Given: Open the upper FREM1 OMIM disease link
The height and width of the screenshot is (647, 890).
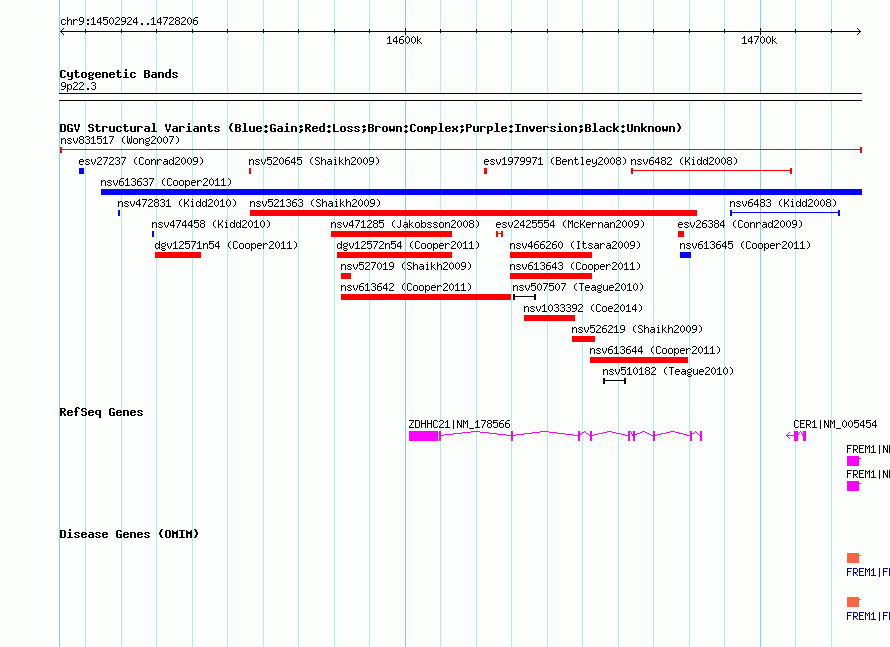Looking at the screenshot, I should (868, 573).
